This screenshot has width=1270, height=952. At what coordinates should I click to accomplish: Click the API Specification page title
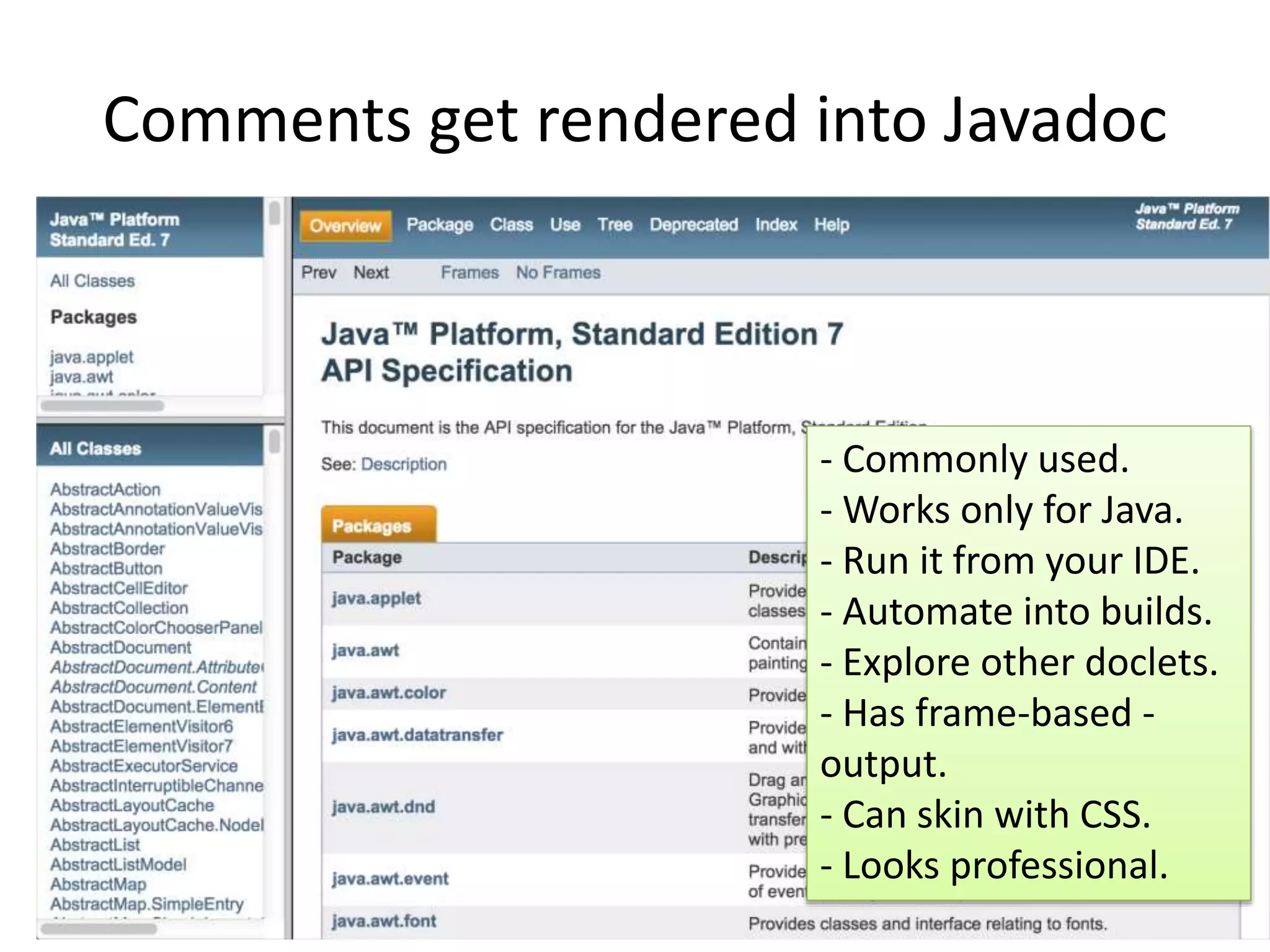click(x=582, y=352)
